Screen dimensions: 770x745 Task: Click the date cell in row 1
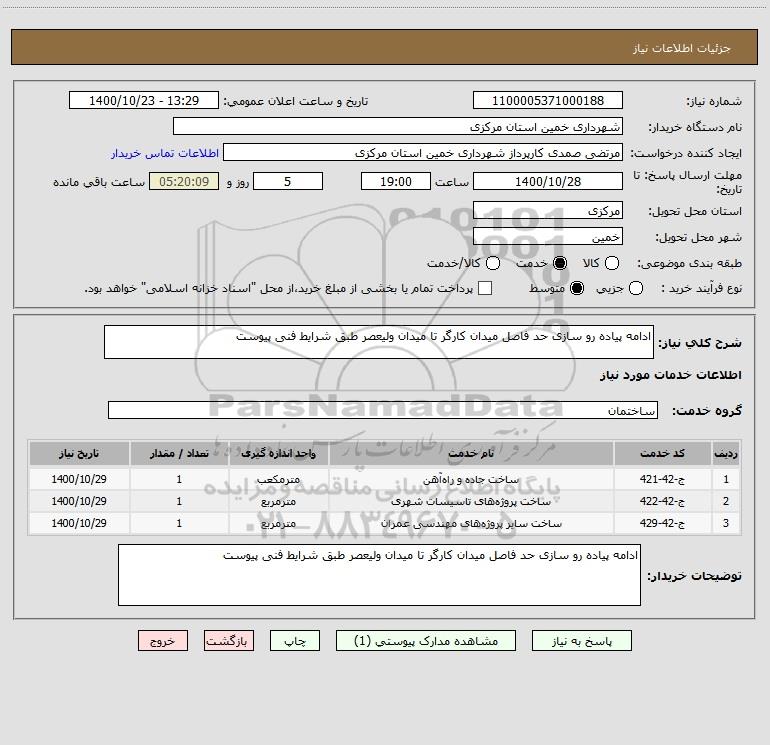point(79,479)
